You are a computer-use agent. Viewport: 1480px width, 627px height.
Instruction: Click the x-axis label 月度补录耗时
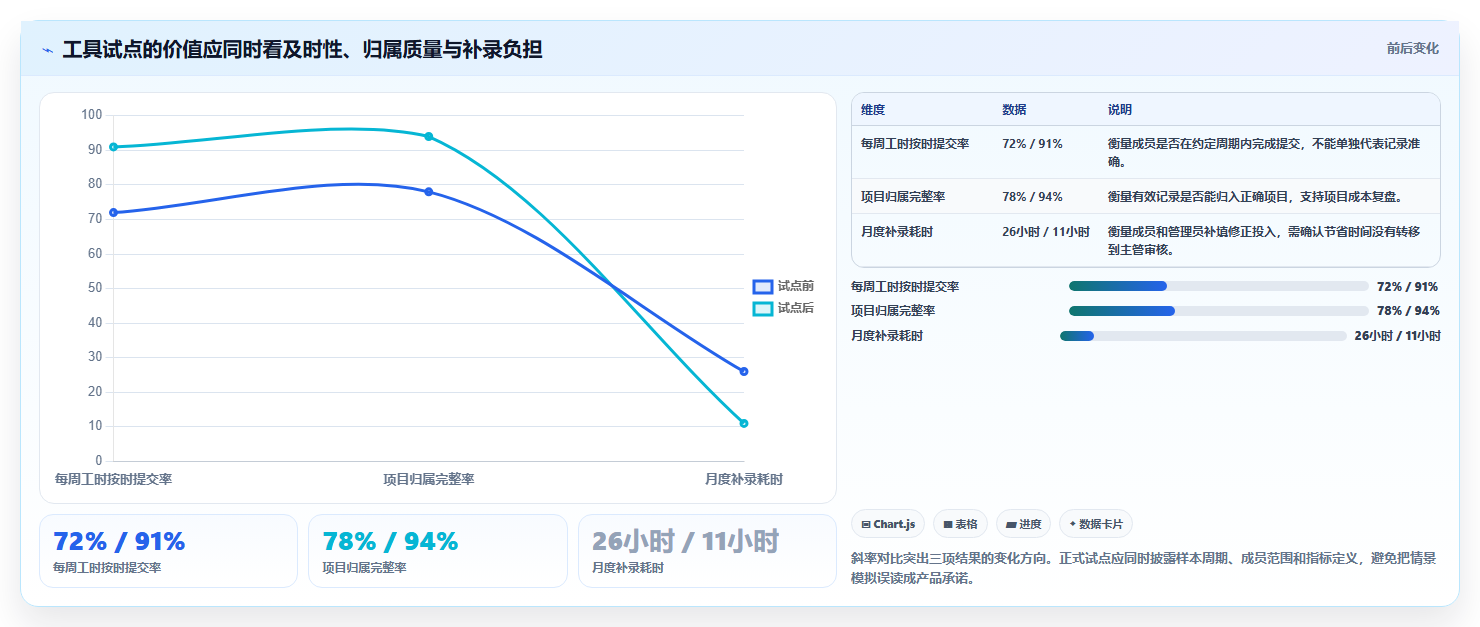click(x=743, y=480)
